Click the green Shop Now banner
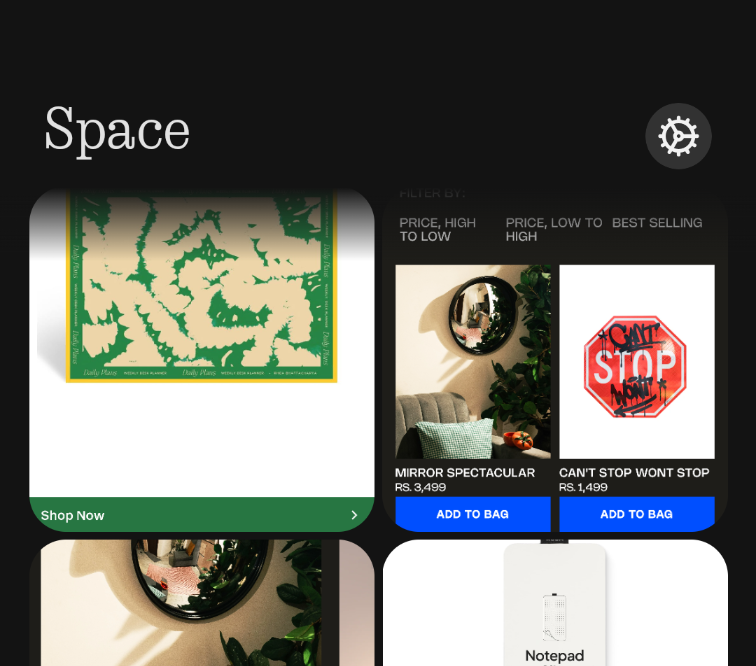The image size is (756, 666). (x=202, y=515)
